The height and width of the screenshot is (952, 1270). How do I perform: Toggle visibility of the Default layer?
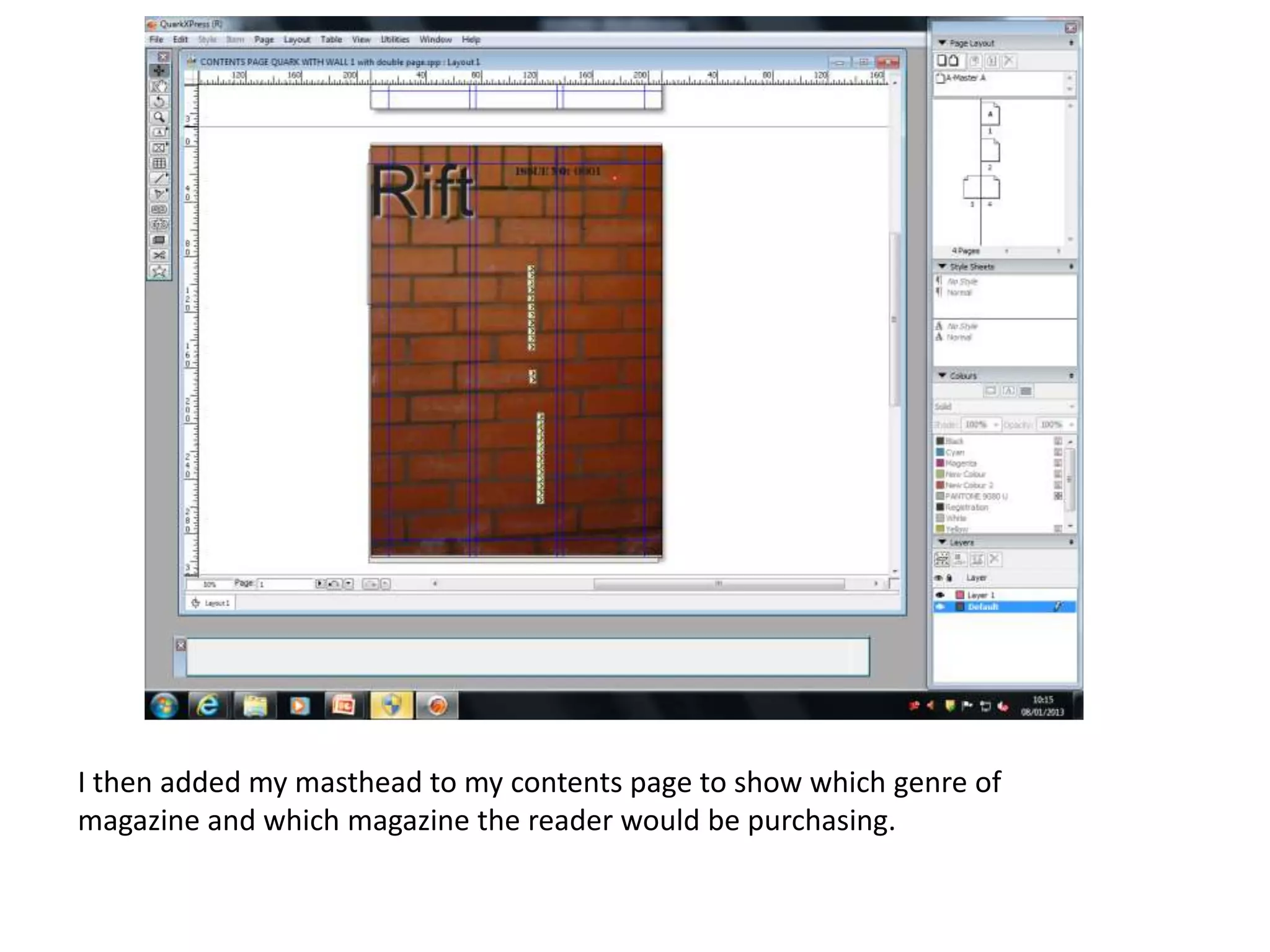point(939,607)
